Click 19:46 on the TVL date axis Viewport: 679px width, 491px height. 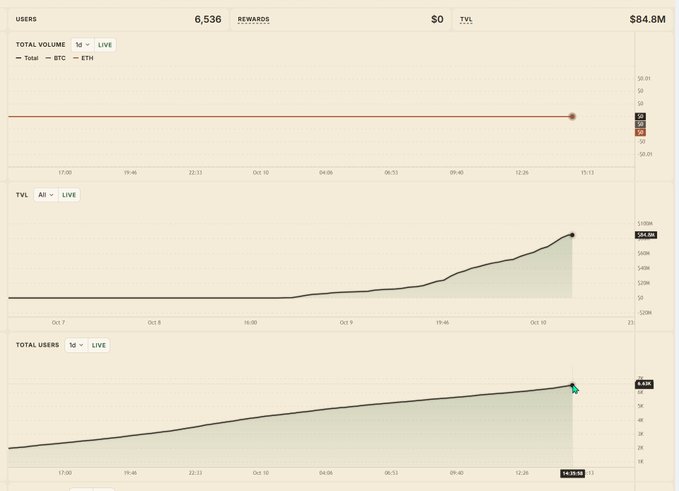tap(442, 323)
